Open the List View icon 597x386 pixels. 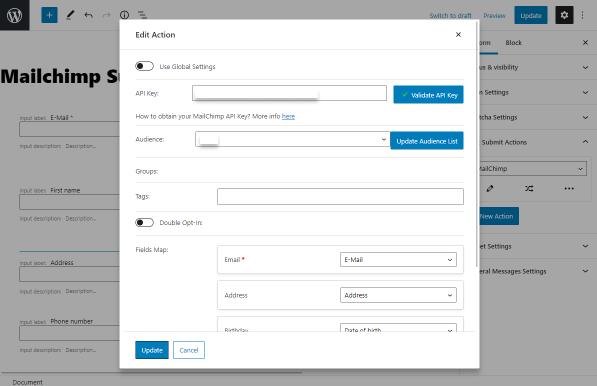(x=142, y=15)
